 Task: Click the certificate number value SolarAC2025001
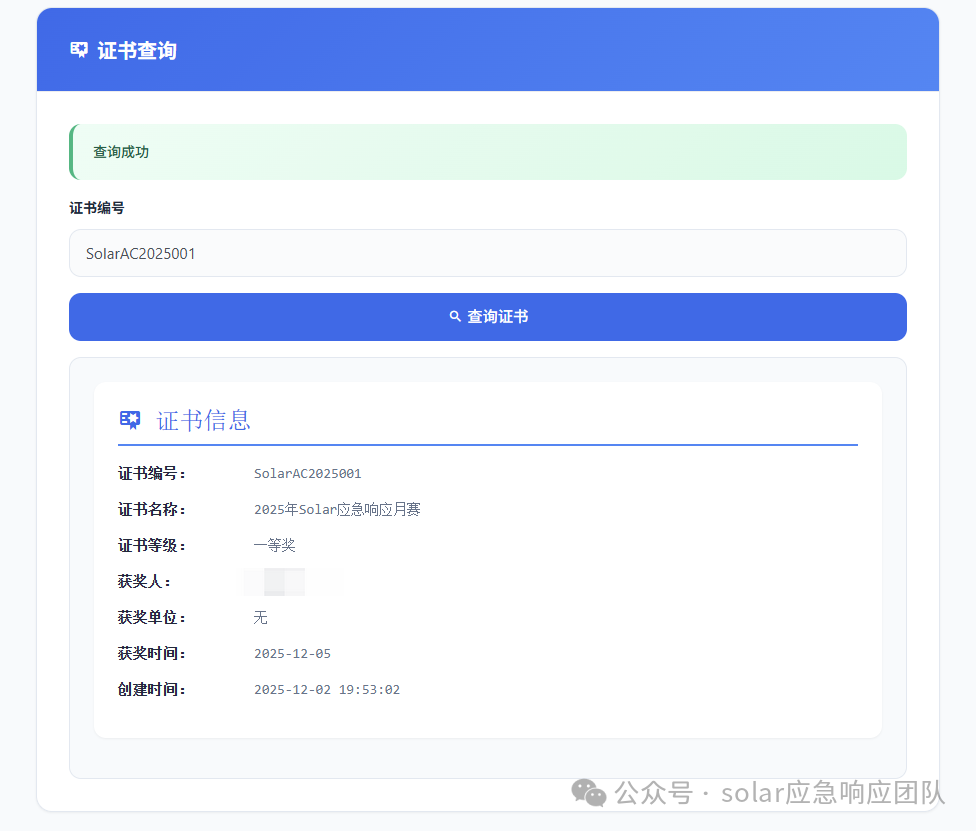307,474
